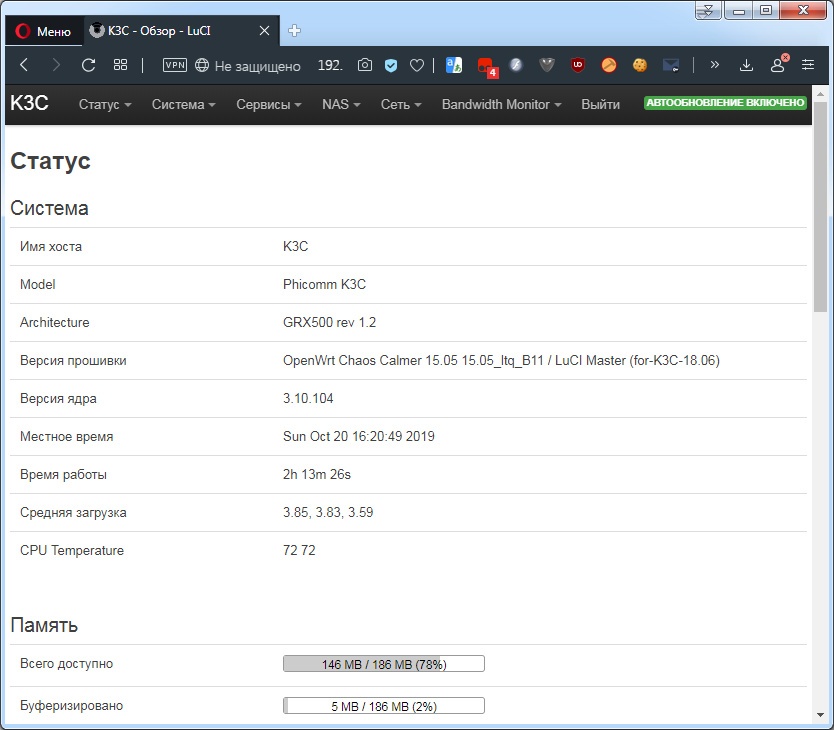Open a new tab with the plus button
Viewport: 834px width, 730px height.
tap(294, 30)
